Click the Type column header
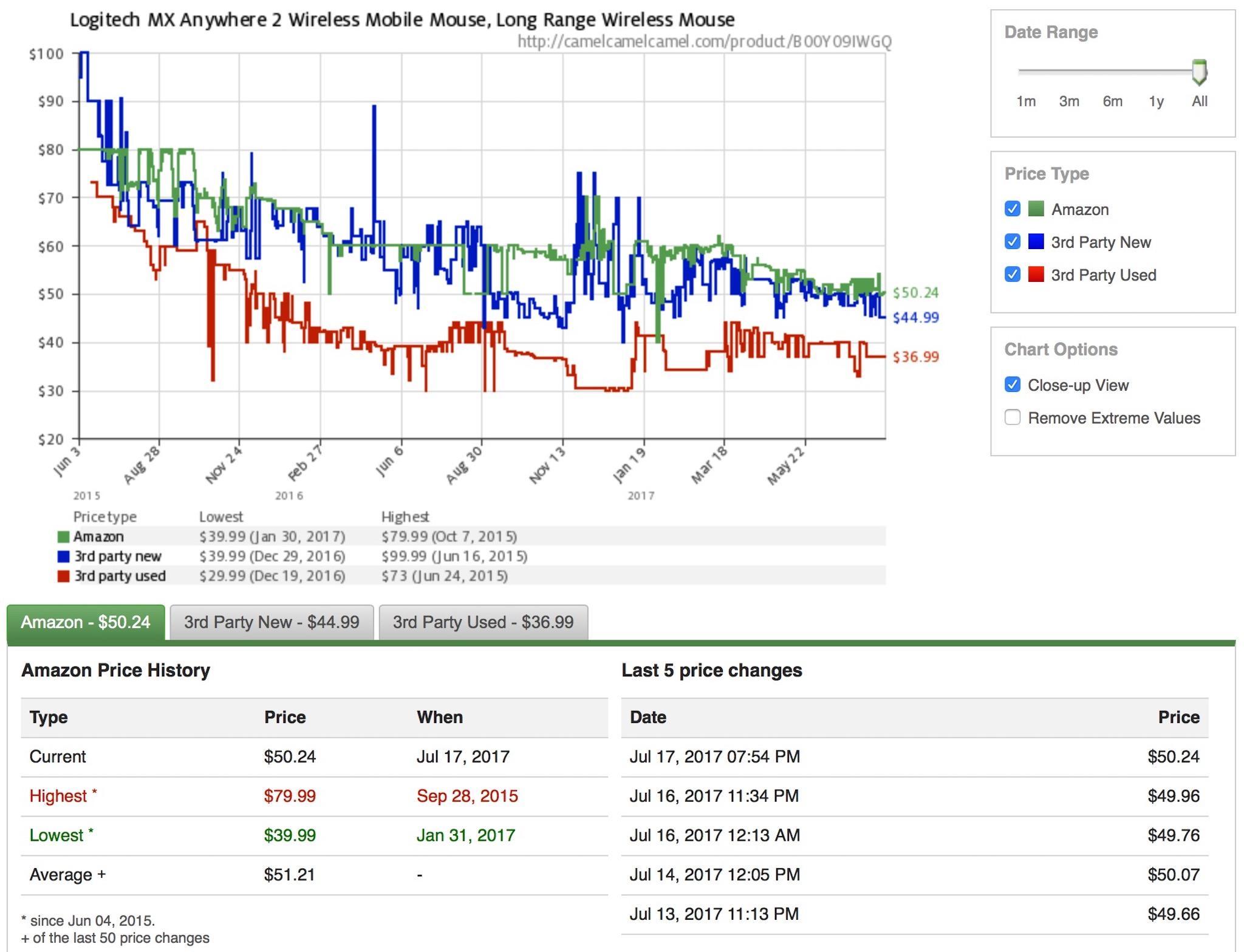This screenshot has width=1244, height=952. pos(49,717)
